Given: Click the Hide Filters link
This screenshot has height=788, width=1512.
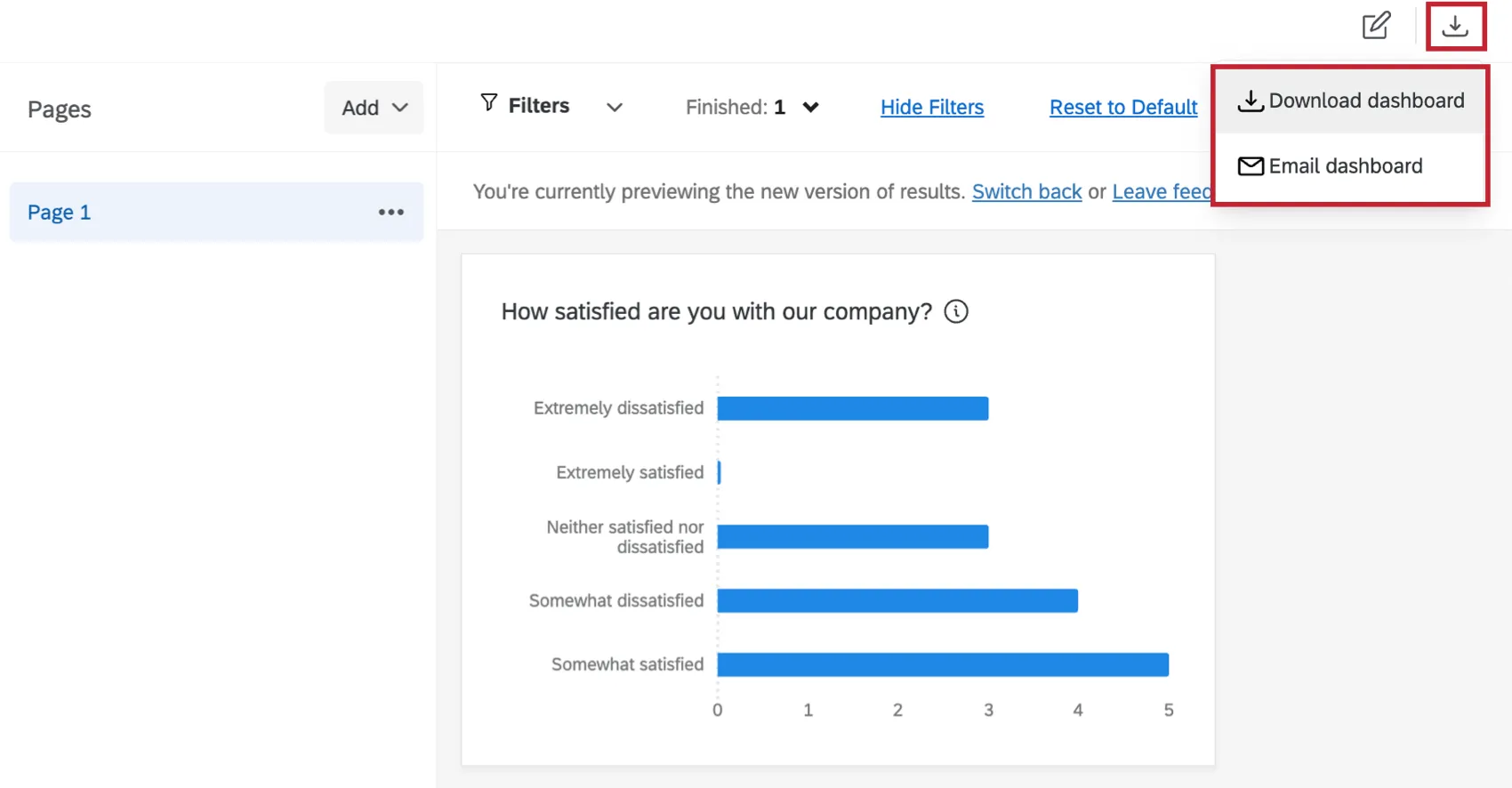Looking at the screenshot, I should pyautogui.click(x=931, y=108).
